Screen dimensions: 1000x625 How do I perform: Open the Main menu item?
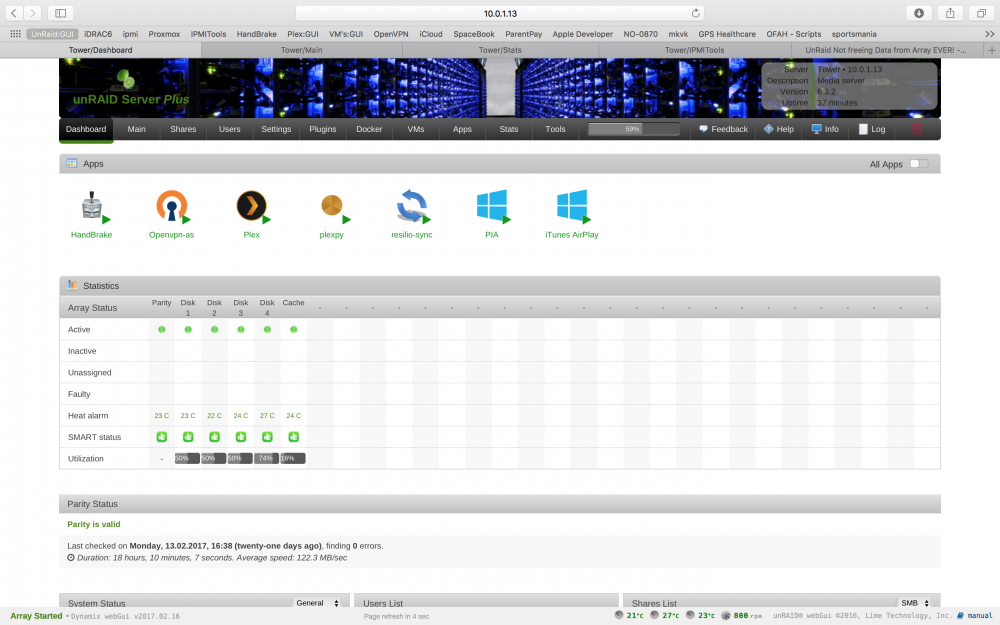coord(136,129)
